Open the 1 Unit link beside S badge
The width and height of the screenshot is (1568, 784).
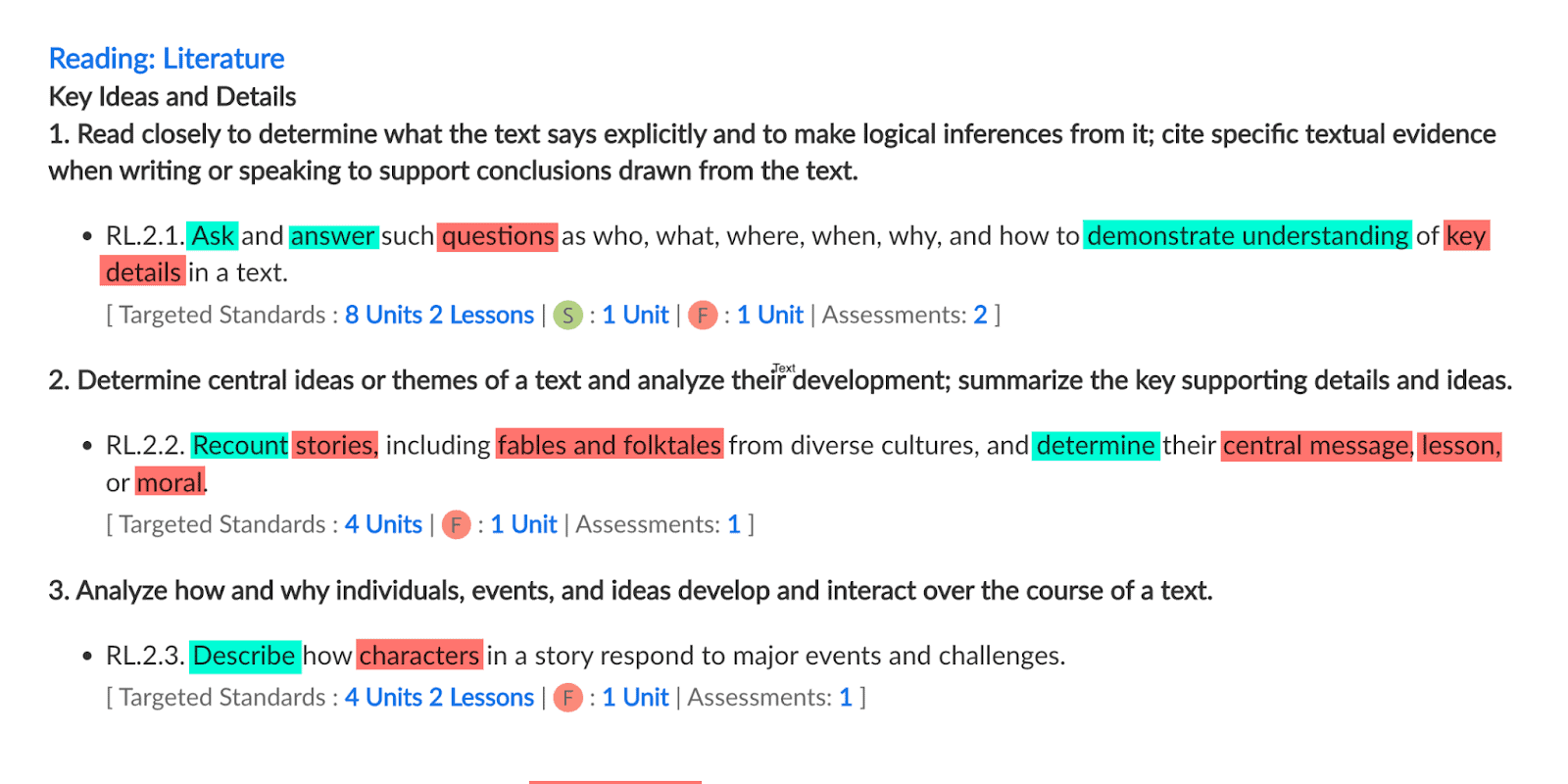coord(635,315)
